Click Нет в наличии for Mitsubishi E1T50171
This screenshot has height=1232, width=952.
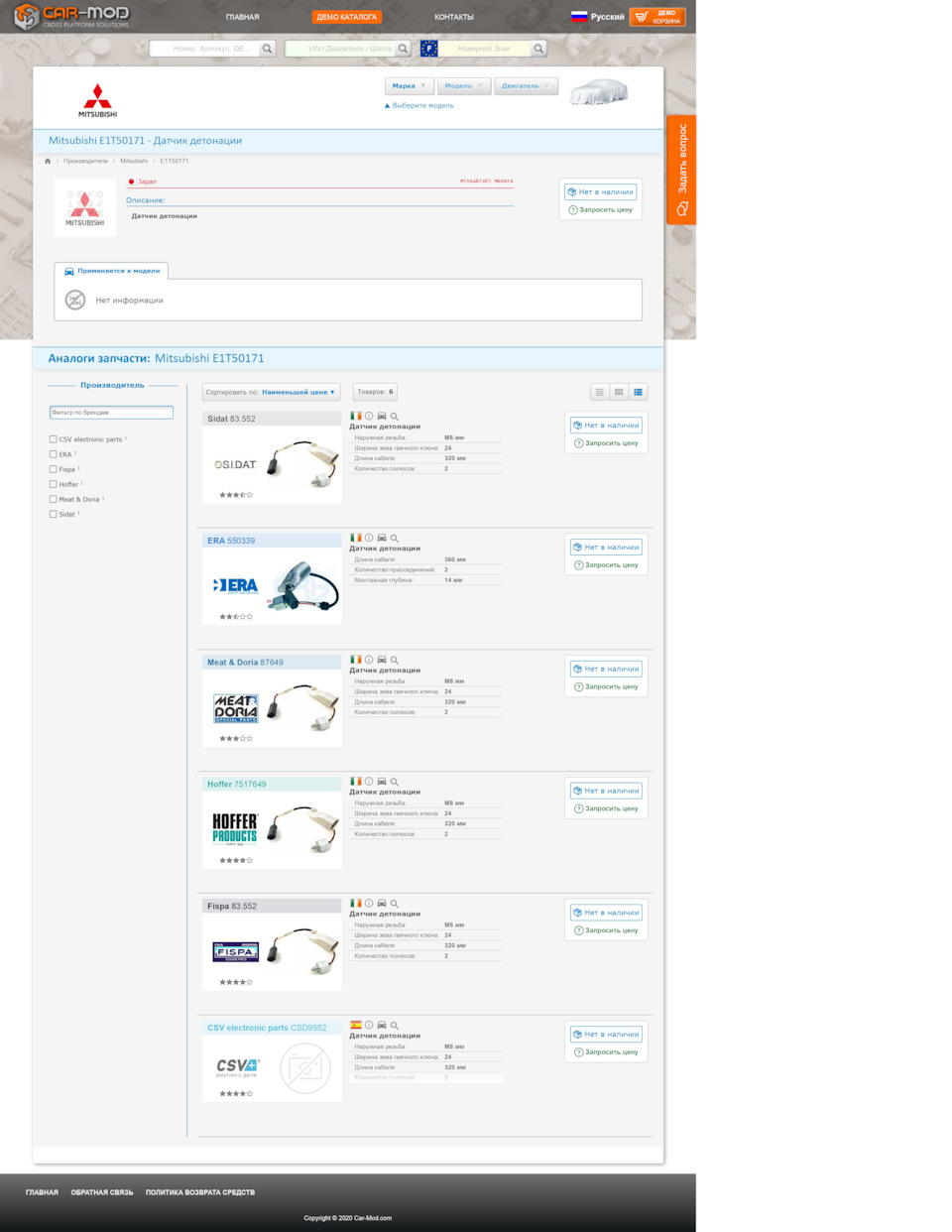(600, 191)
